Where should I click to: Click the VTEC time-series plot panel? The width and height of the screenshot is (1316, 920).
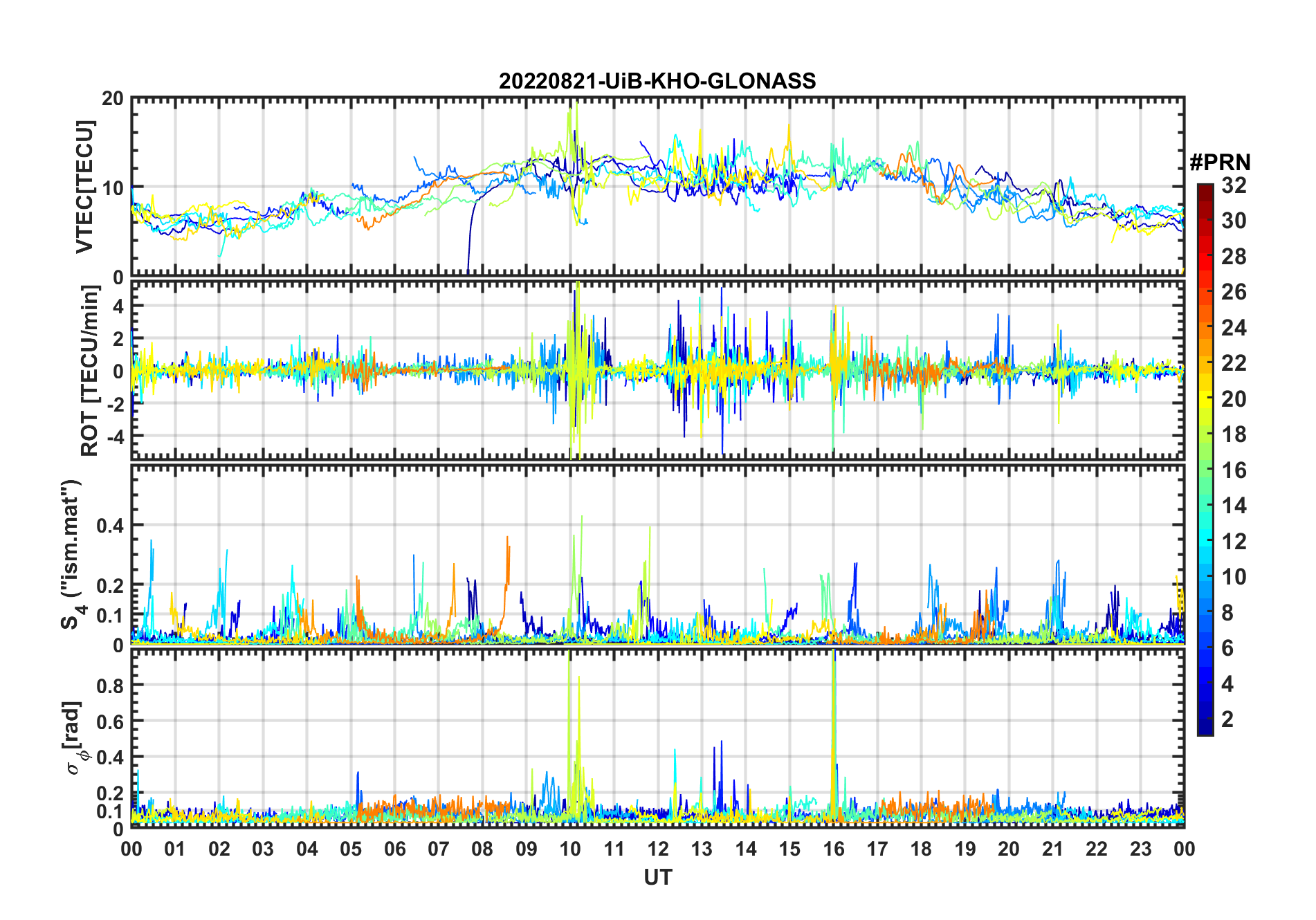(657, 187)
